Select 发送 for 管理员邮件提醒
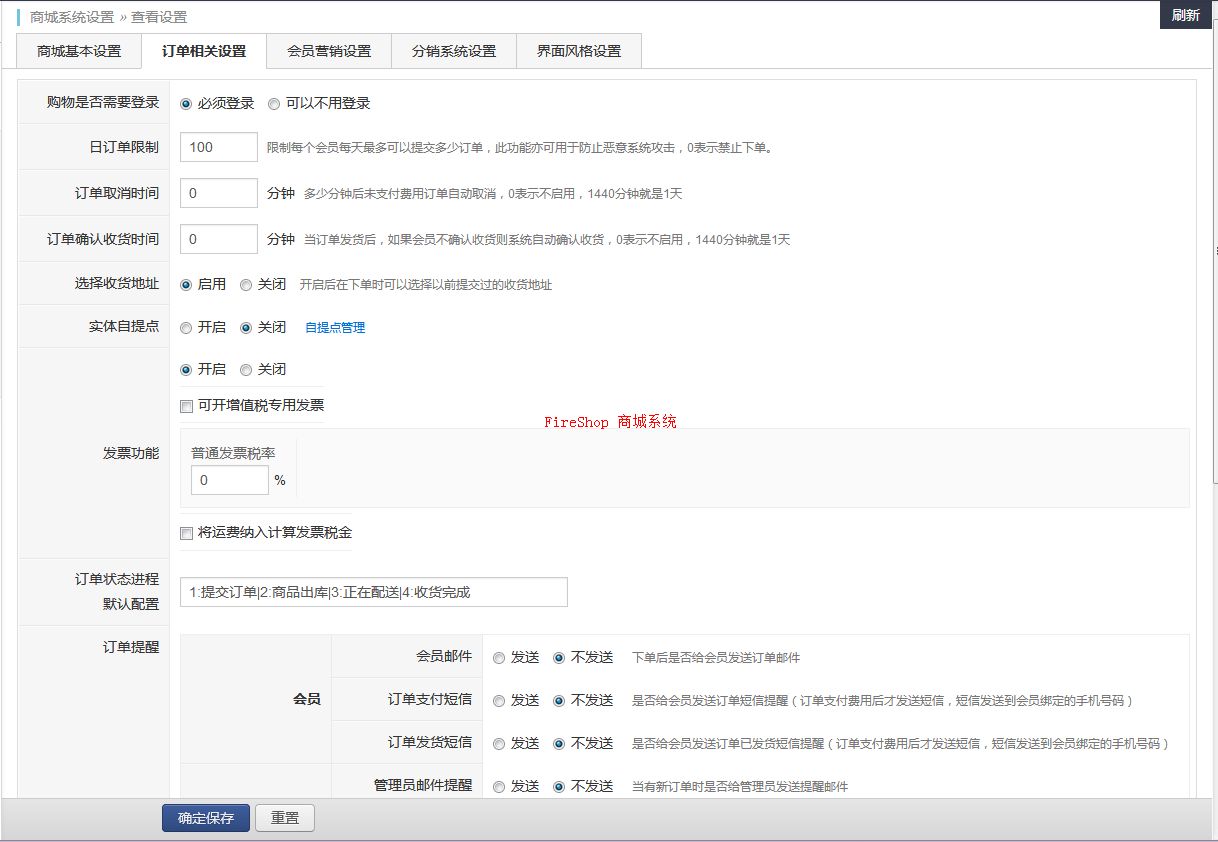 499,787
